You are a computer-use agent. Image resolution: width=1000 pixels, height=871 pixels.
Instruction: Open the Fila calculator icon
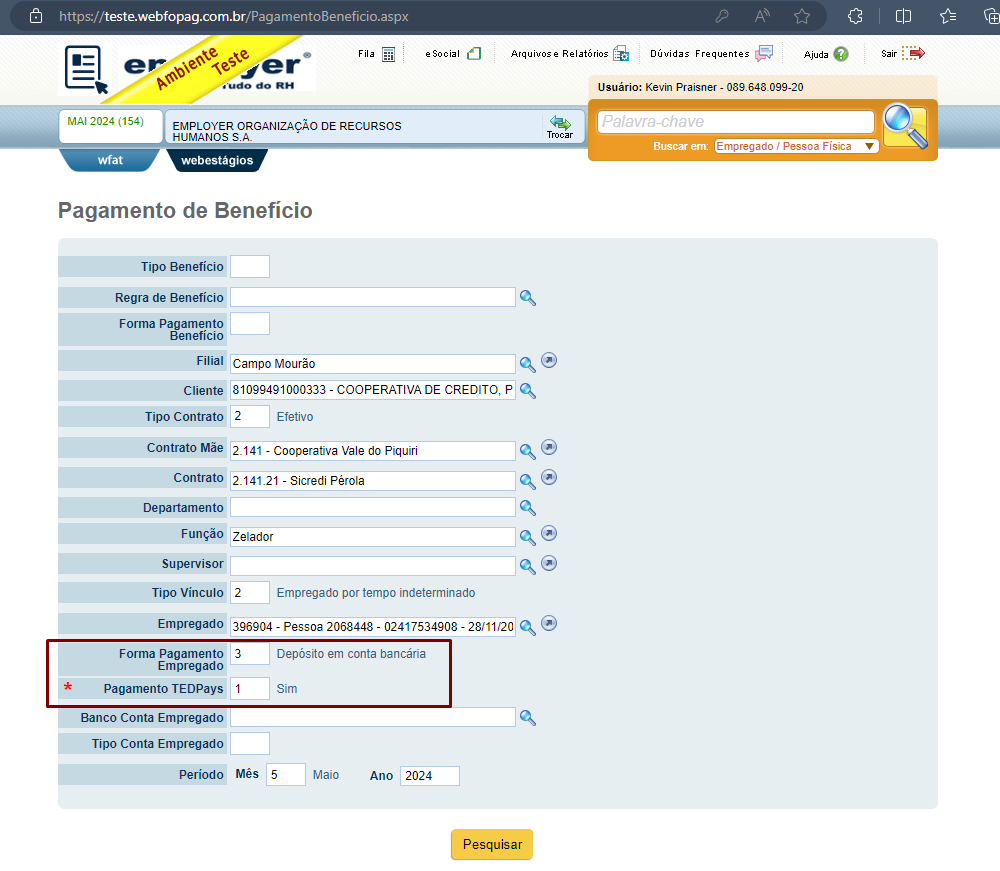388,54
